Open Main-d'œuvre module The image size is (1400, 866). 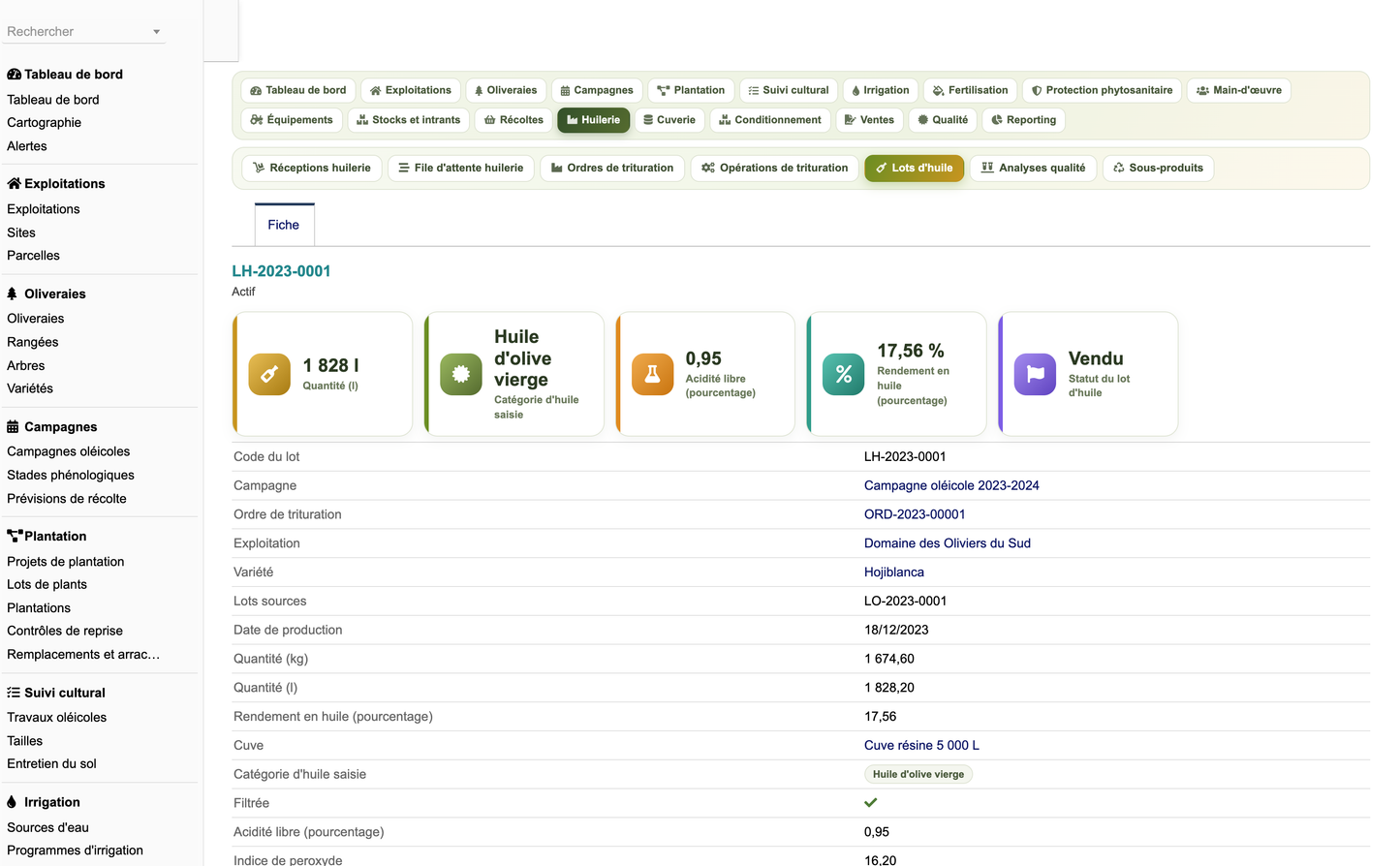pyautogui.click(x=1239, y=90)
